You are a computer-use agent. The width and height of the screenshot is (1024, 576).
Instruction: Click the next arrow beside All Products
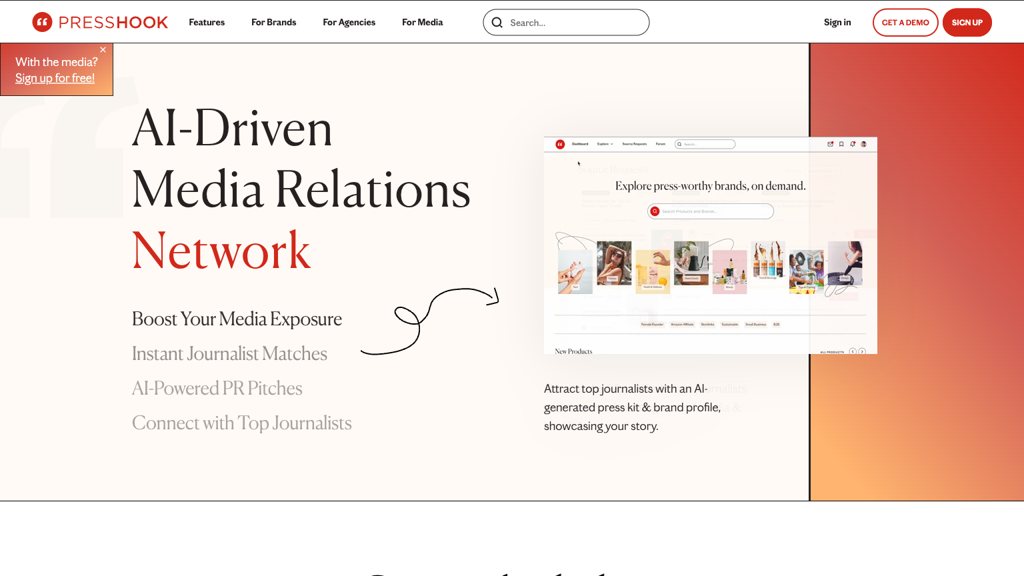click(x=862, y=351)
